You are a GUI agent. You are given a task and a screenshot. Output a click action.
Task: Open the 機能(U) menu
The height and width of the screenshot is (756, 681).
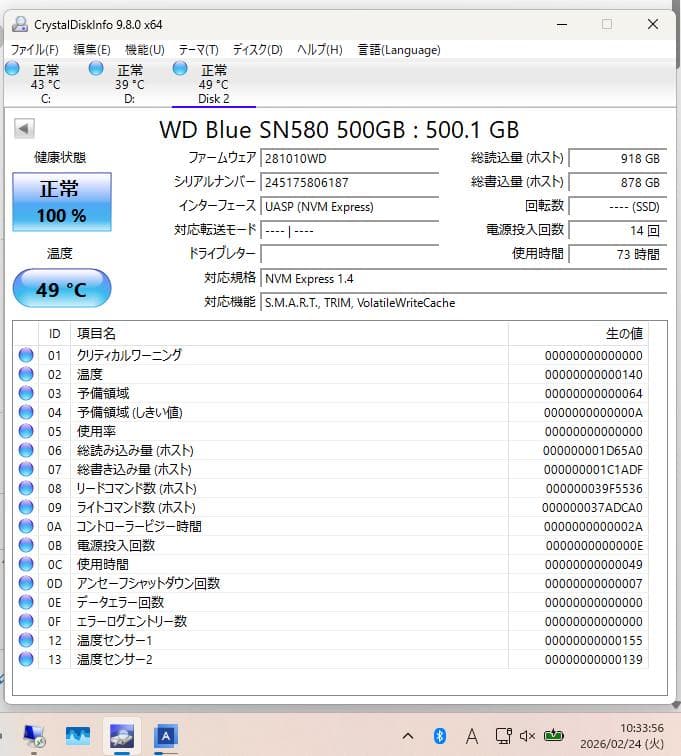click(x=145, y=50)
